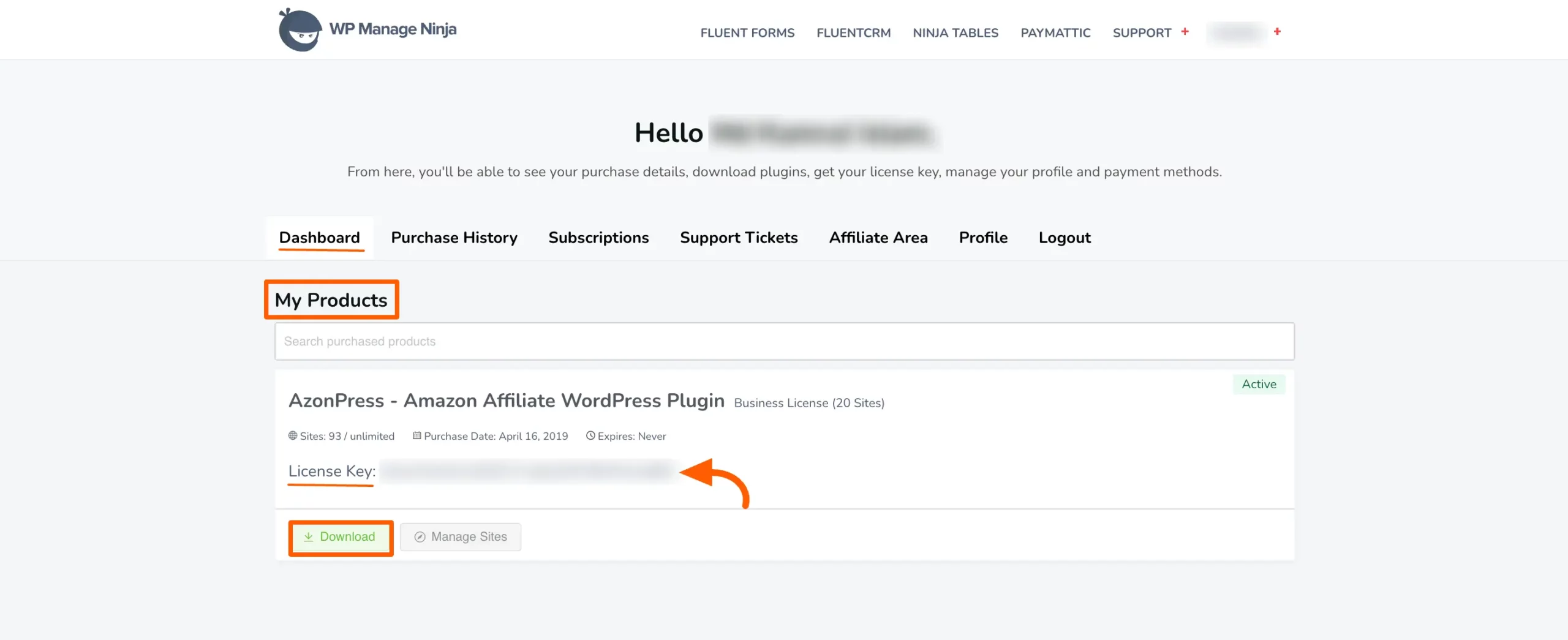Open Ninja Tables navigation link
The width and height of the screenshot is (1568, 640).
click(955, 33)
